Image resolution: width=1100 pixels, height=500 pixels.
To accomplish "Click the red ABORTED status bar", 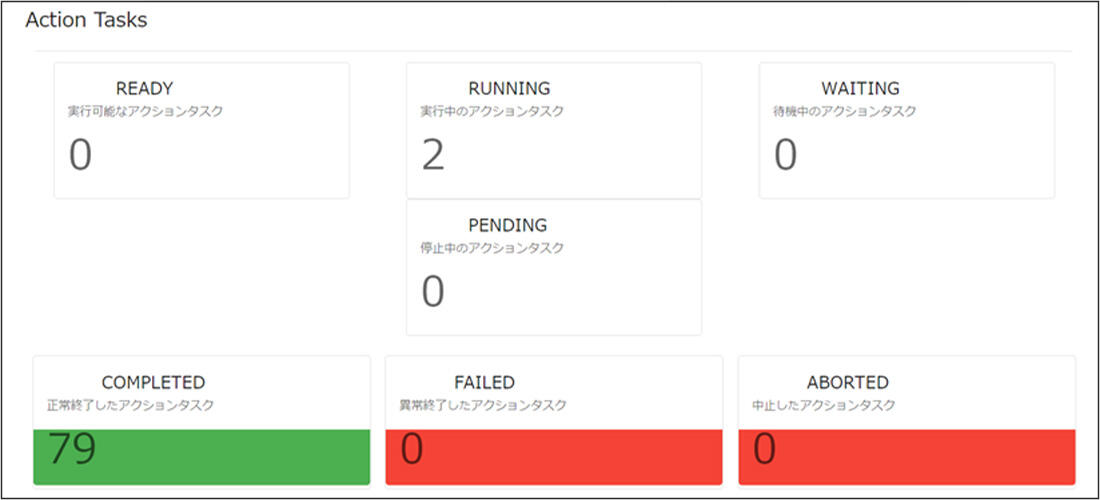I will pyautogui.click(x=906, y=457).
